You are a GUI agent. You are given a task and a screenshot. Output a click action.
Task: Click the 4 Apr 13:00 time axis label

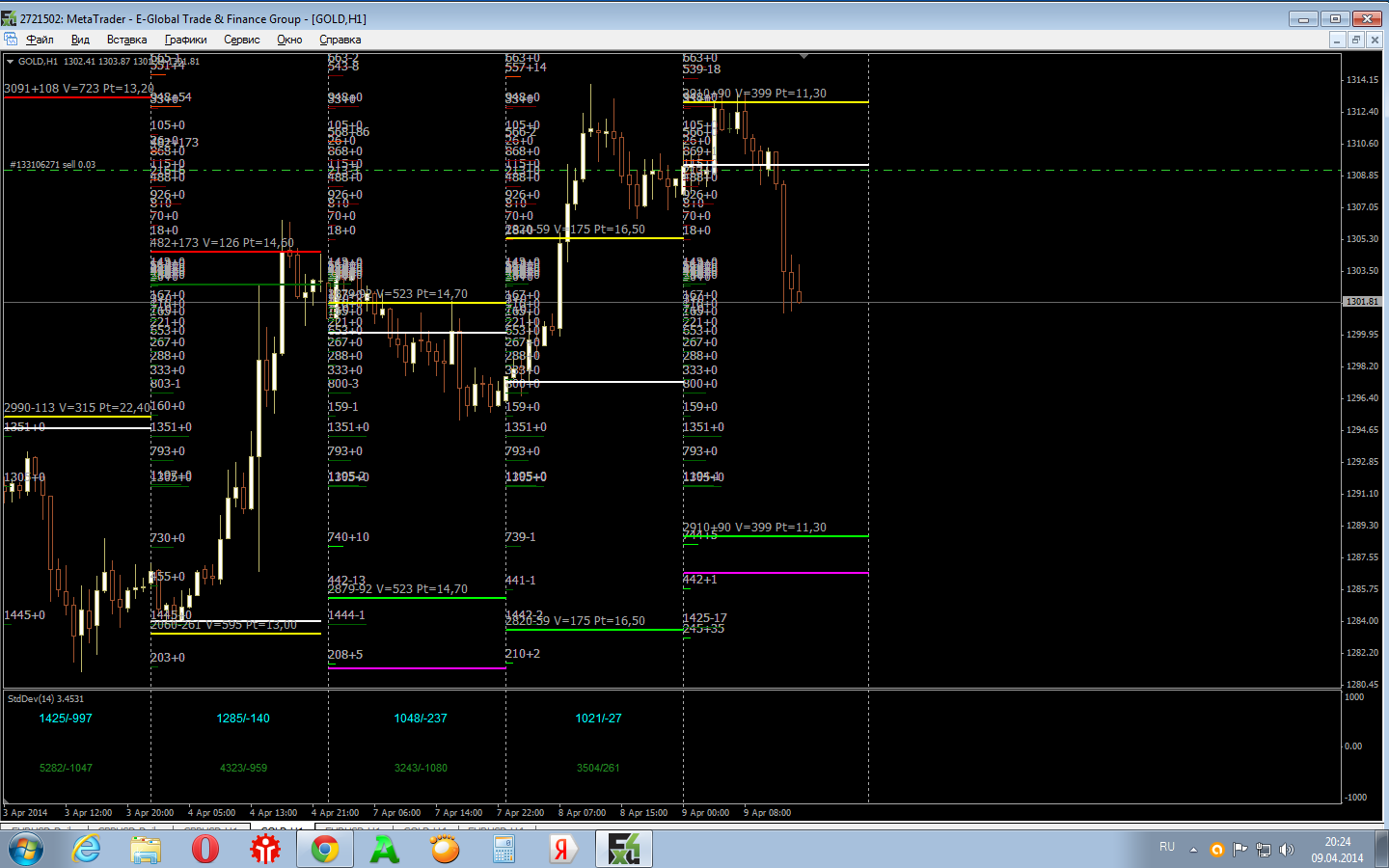(x=273, y=813)
